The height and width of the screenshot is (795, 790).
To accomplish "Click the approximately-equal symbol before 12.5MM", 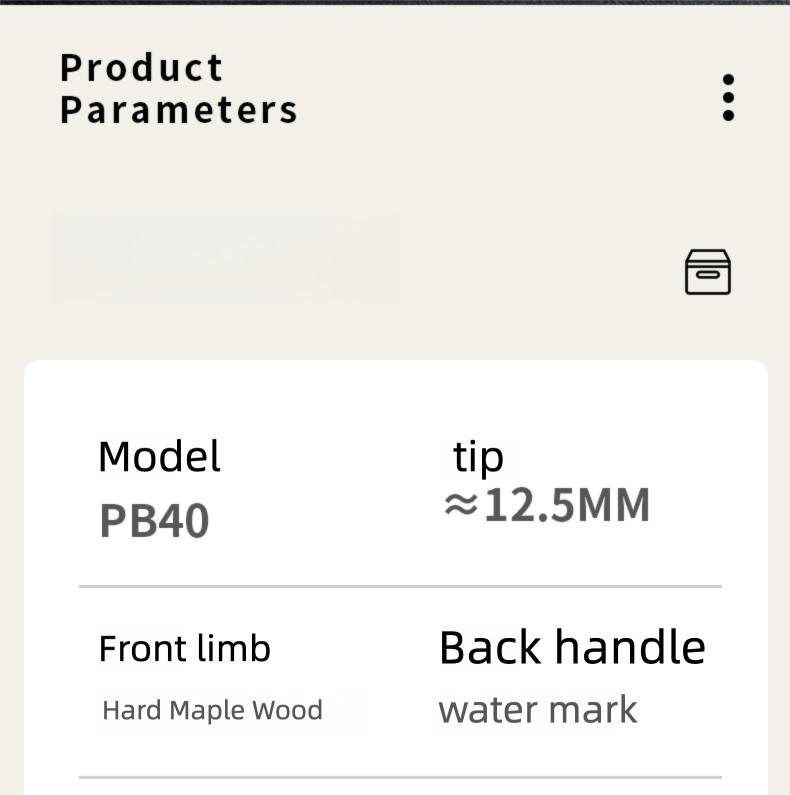I will point(460,505).
